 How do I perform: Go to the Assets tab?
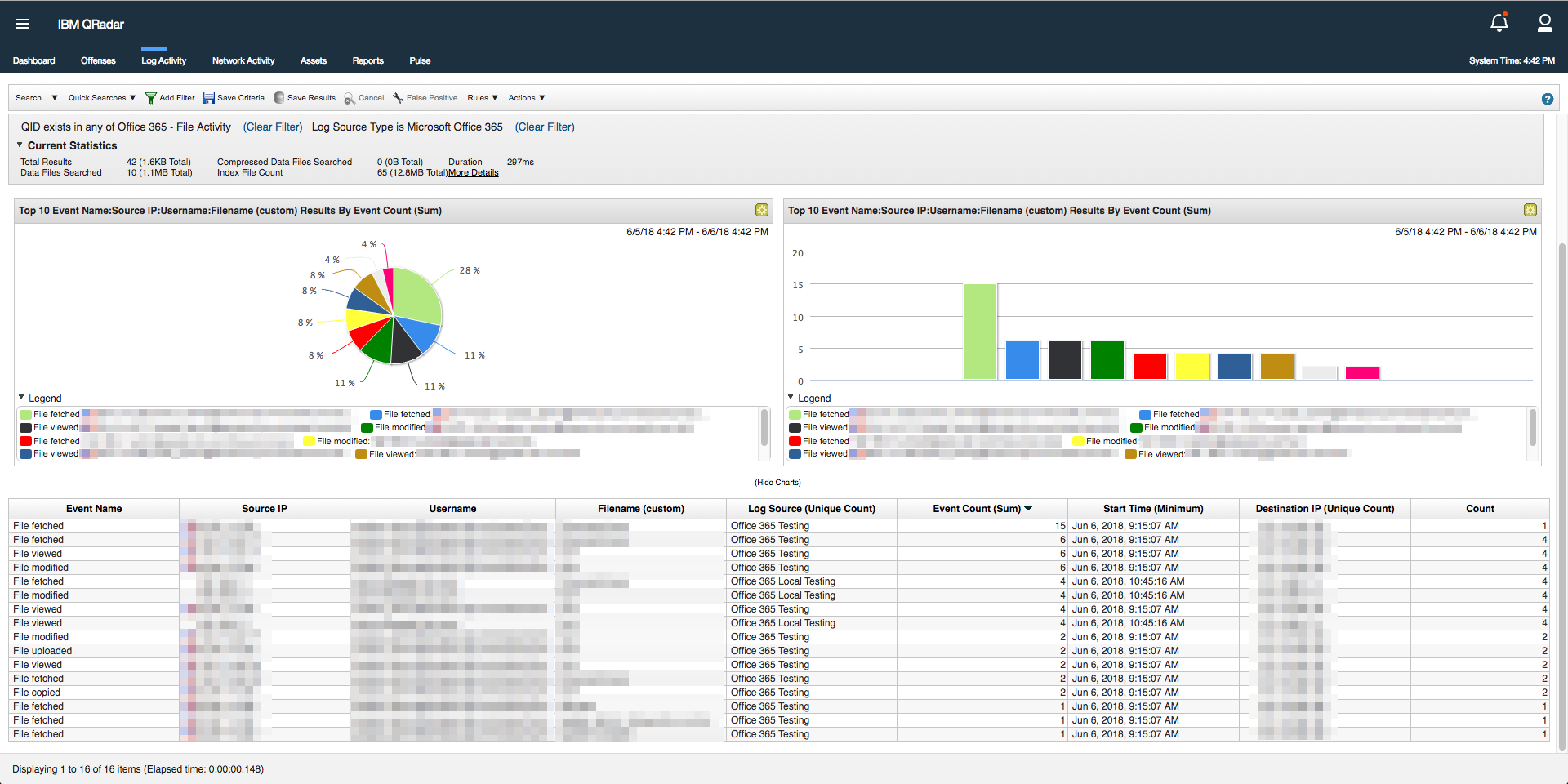[x=314, y=60]
